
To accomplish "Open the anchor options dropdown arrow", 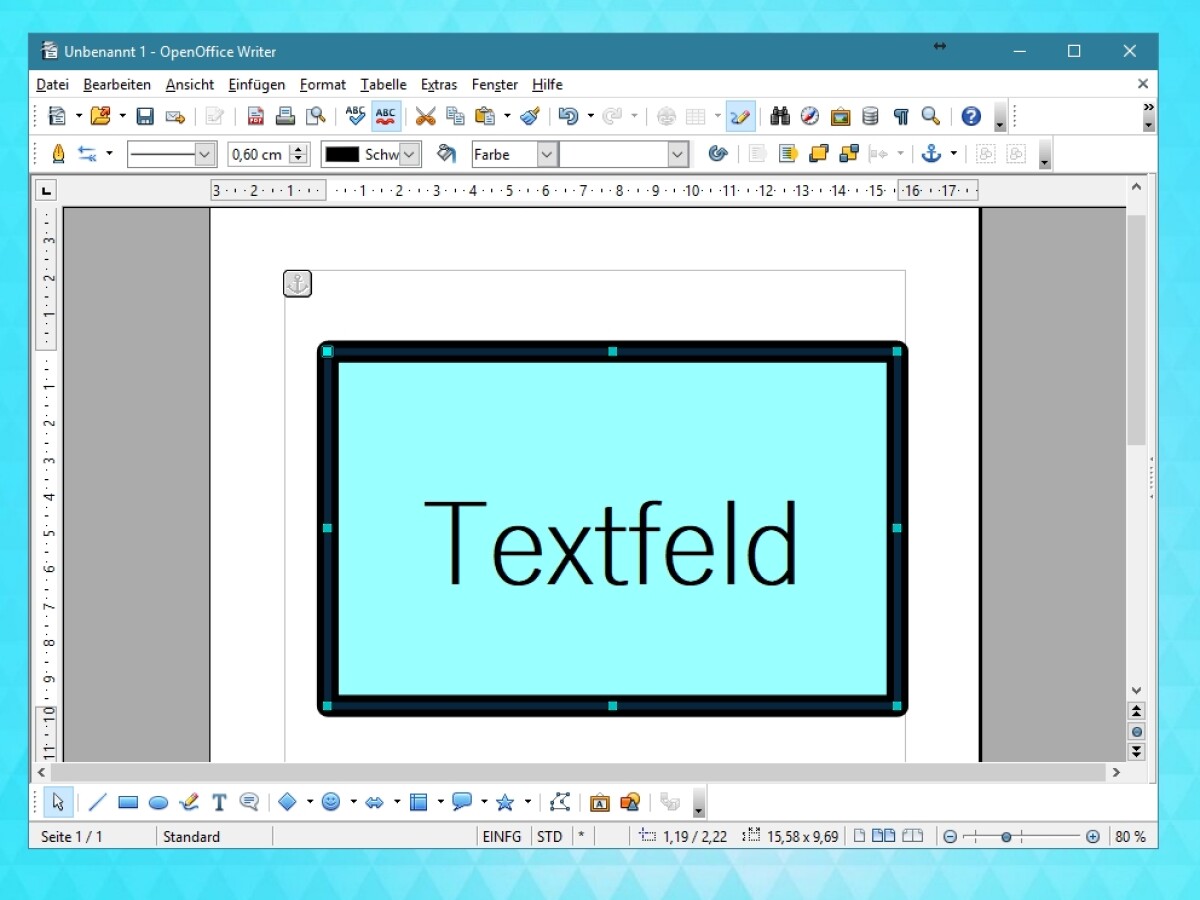I will [x=954, y=154].
